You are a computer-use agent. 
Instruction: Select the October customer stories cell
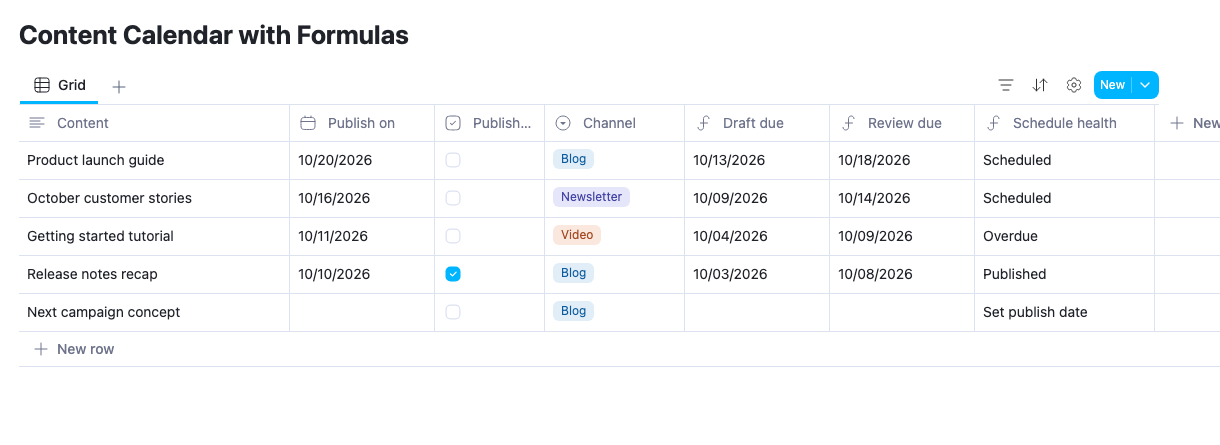click(154, 198)
